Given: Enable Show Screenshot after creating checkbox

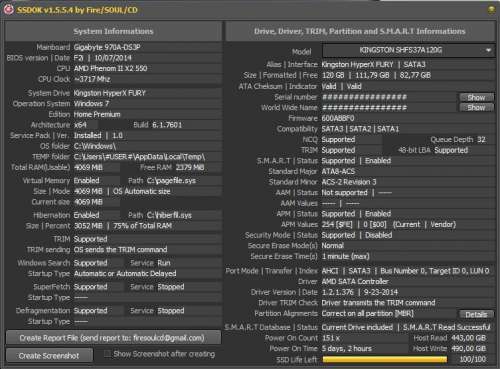Looking at the screenshot, I should pos(107,354).
